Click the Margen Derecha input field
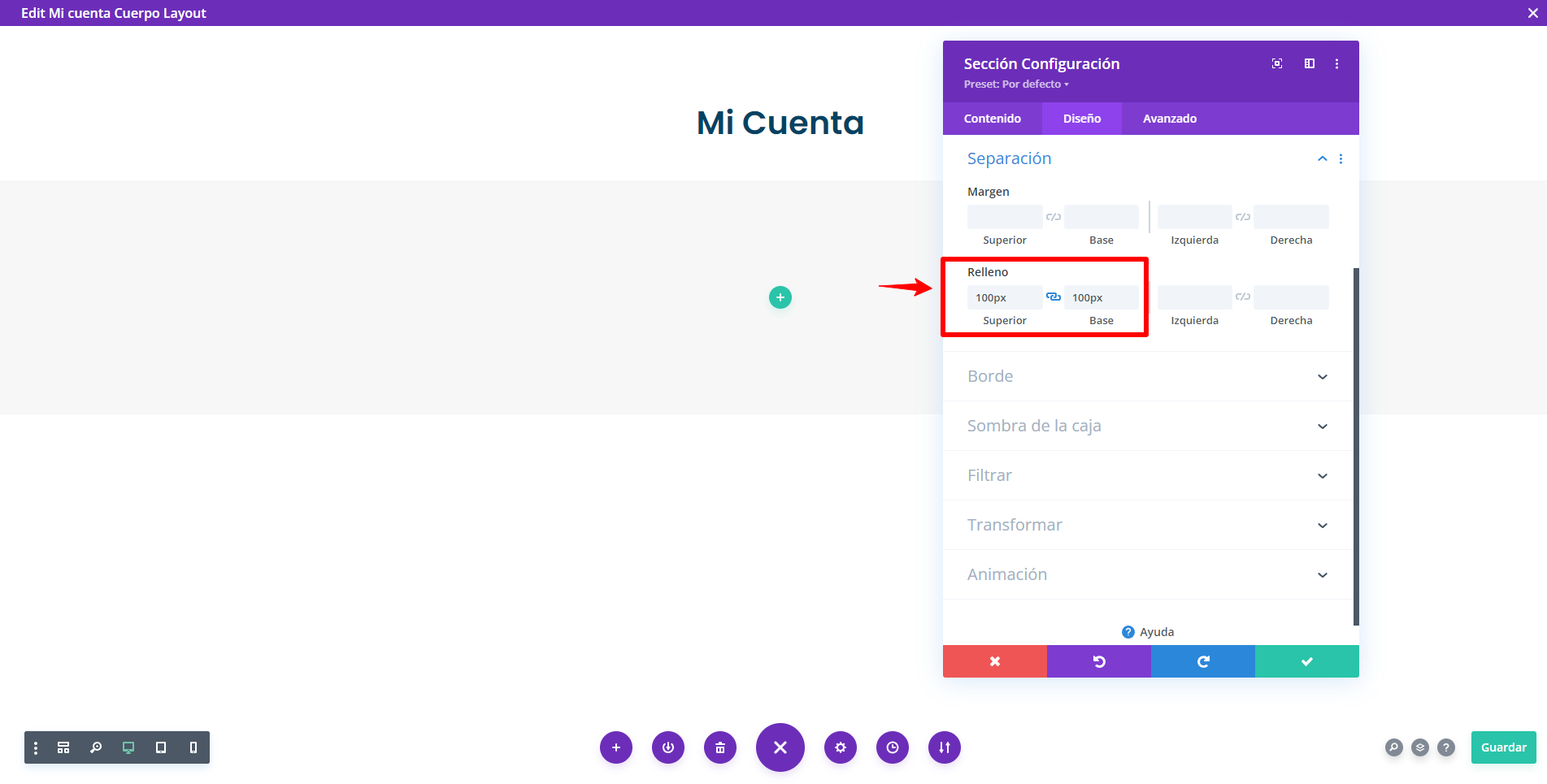1547x784 pixels. (x=1291, y=217)
